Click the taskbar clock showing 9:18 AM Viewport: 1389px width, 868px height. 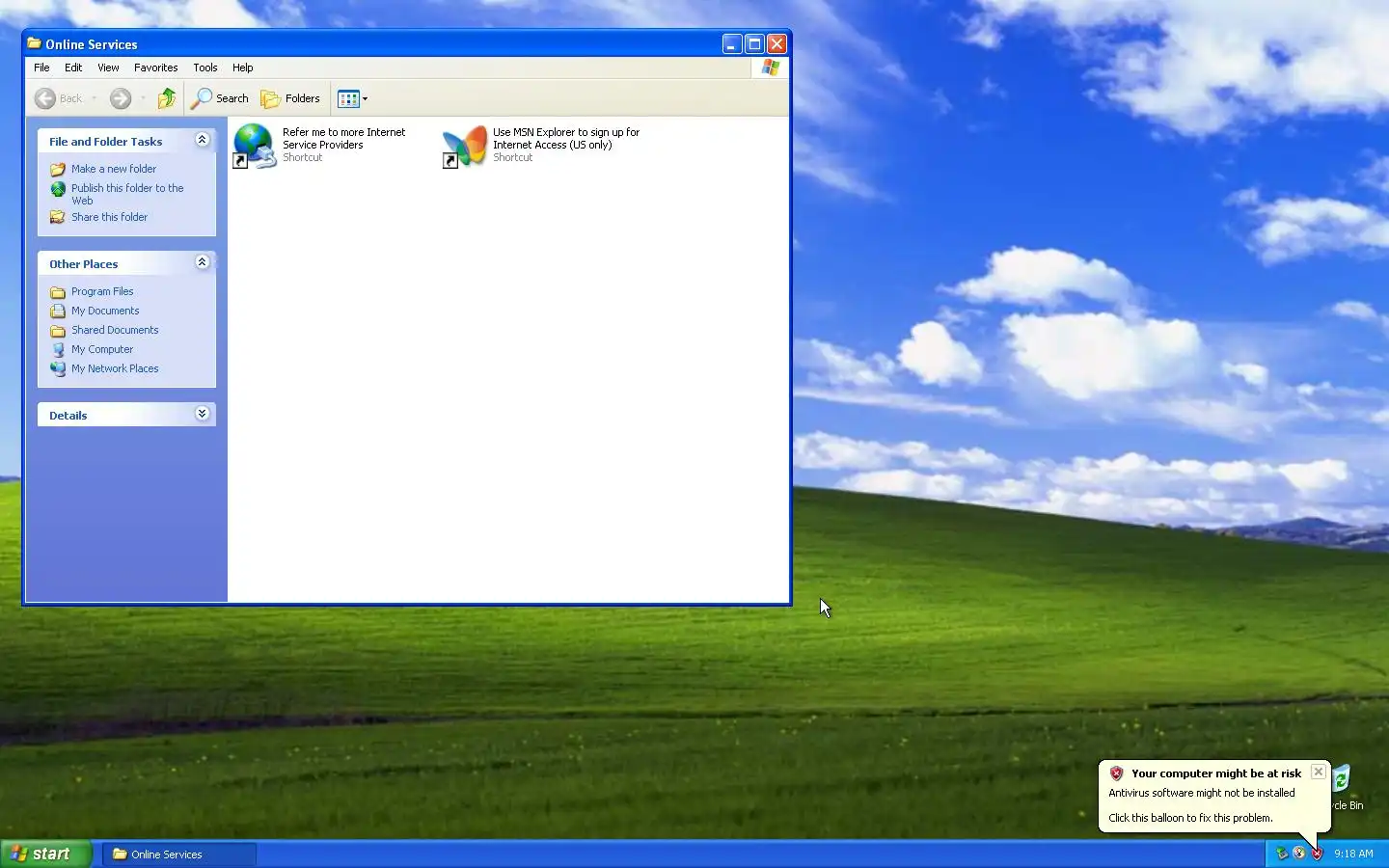coord(1353,854)
